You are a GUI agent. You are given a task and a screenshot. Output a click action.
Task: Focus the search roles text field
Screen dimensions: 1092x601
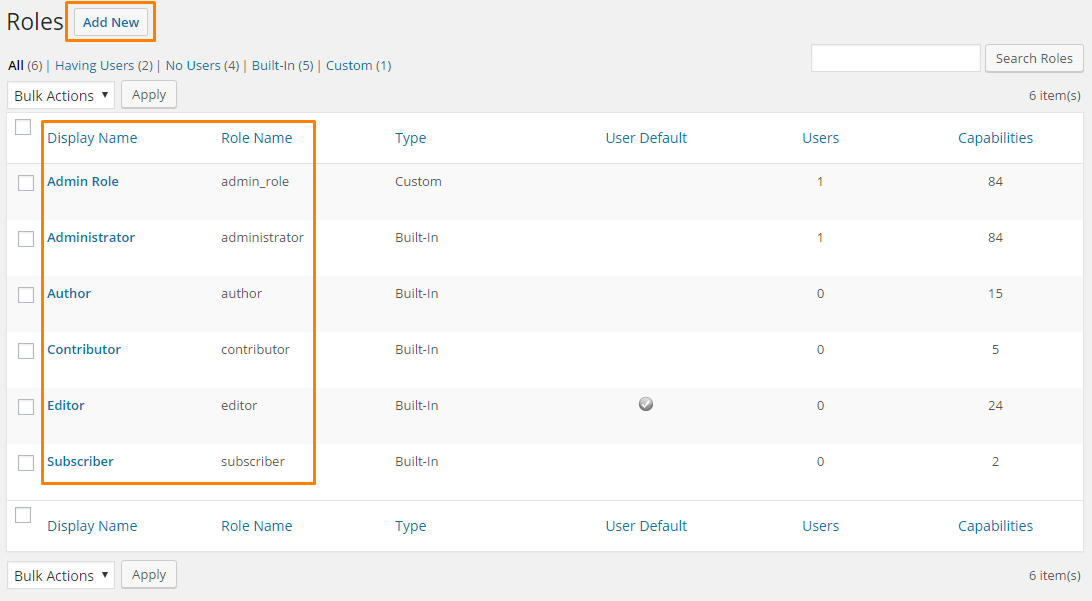point(895,59)
